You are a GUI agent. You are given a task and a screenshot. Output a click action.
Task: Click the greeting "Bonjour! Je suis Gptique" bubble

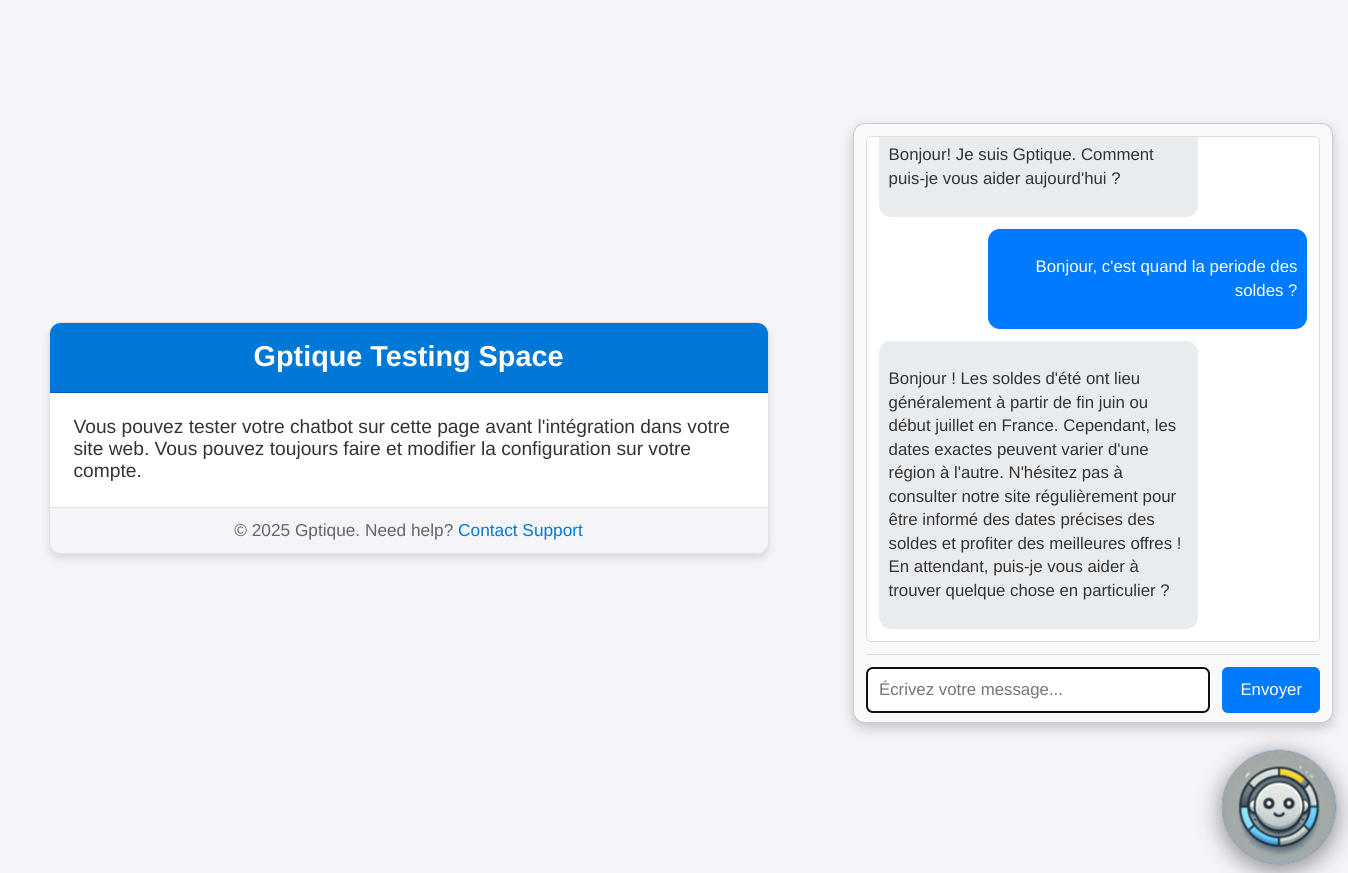coord(1038,176)
